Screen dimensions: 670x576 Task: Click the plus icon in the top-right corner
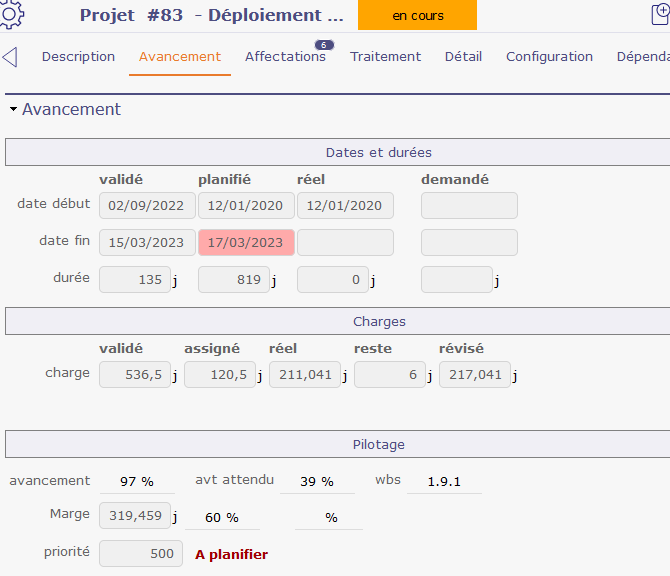[x=660, y=14]
